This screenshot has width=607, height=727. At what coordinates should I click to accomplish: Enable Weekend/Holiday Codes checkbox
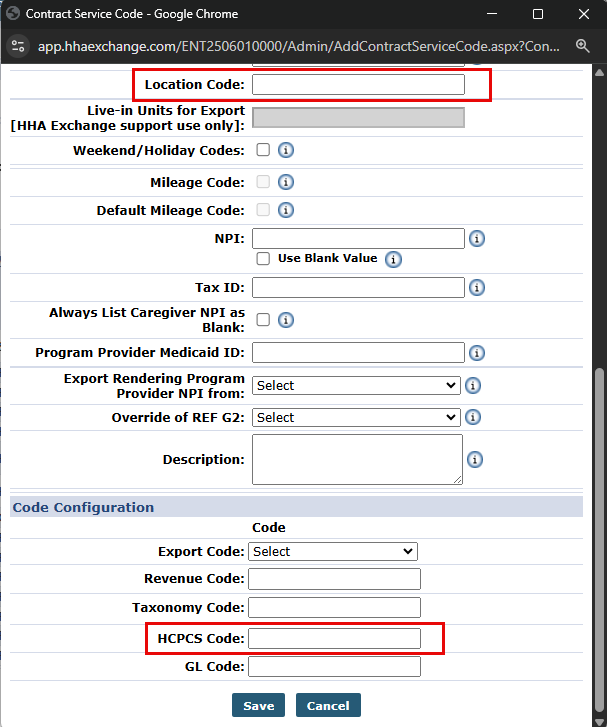click(263, 150)
